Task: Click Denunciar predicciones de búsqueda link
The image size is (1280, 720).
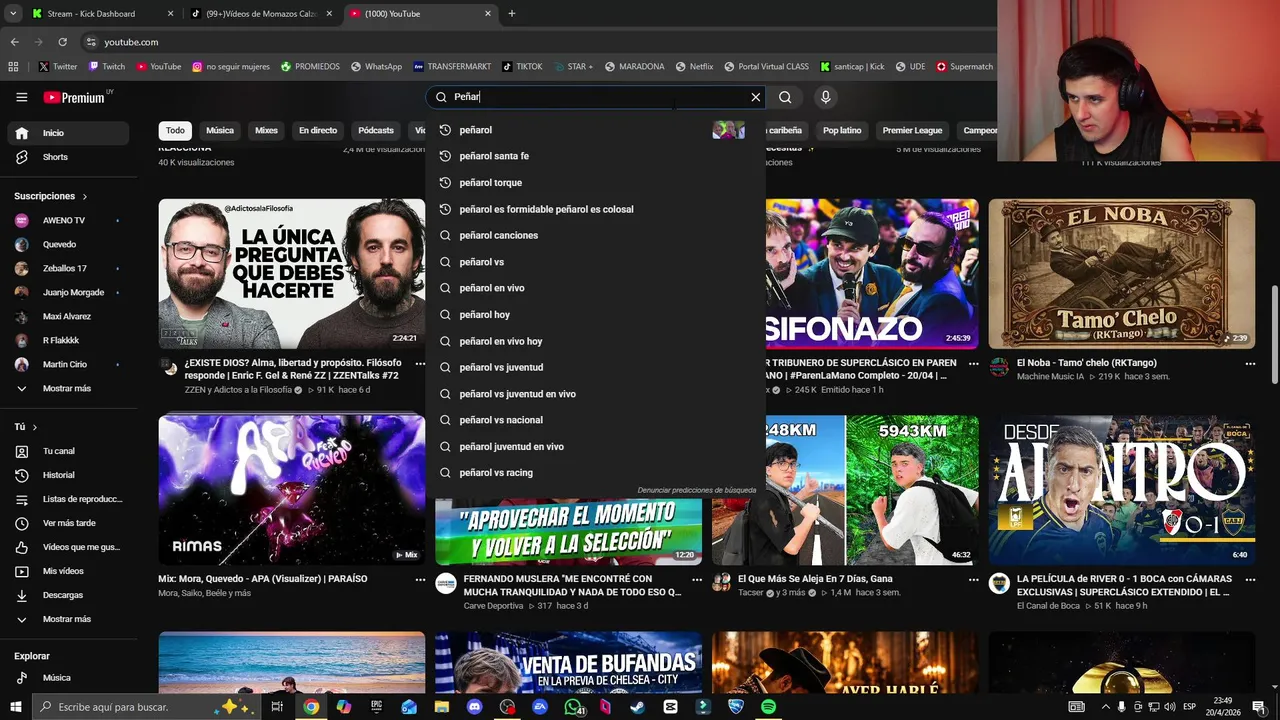Action: click(697, 490)
